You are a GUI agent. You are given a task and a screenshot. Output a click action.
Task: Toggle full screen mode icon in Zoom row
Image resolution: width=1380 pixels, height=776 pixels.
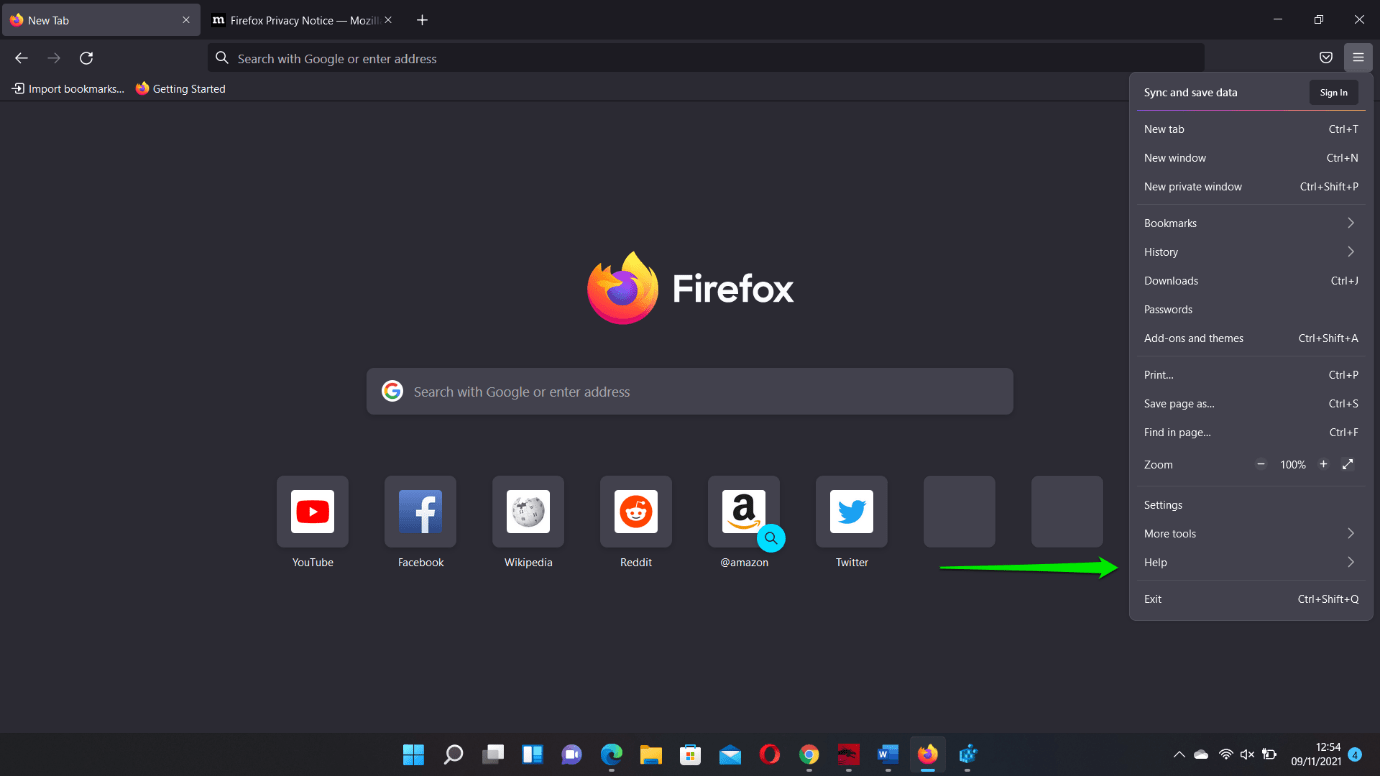tap(1348, 464)
